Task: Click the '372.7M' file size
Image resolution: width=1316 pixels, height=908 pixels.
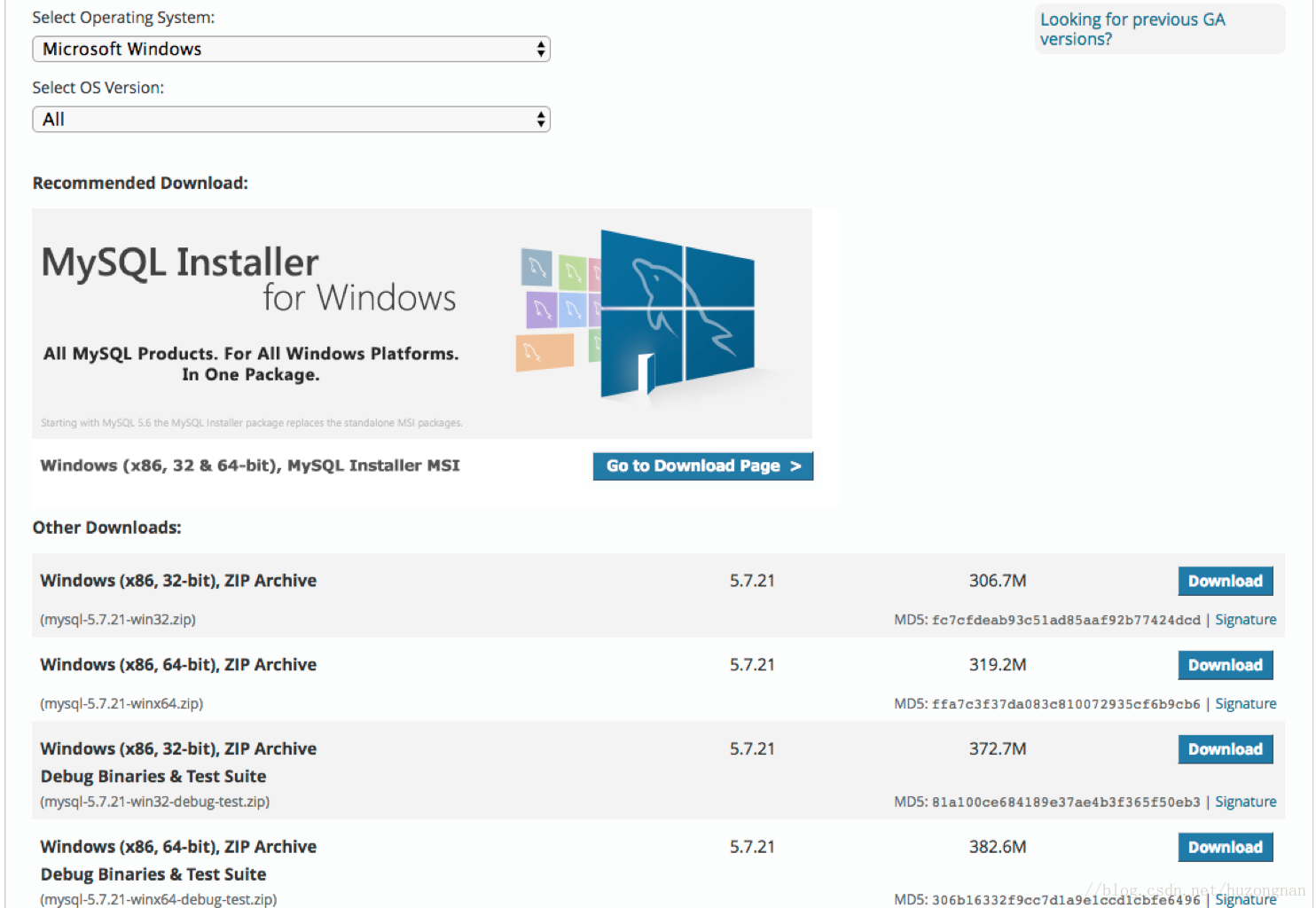Action: [998, 749]
